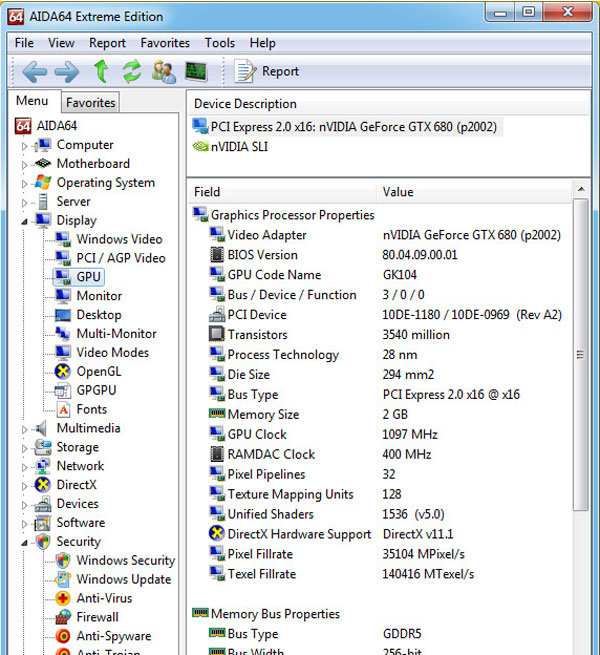Select Video Modes tree item
This screenshot has height=655, width=600.
coord(113,353)
